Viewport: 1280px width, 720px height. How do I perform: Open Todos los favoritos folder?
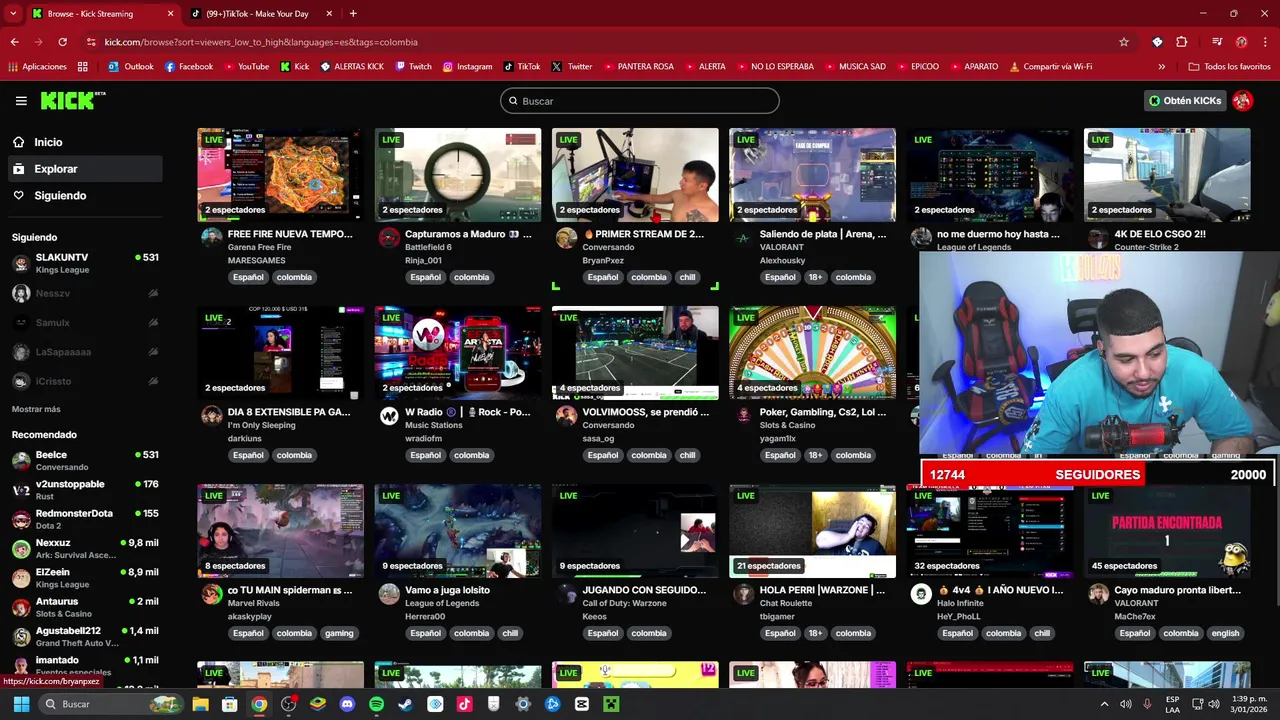pos(1229,67)
